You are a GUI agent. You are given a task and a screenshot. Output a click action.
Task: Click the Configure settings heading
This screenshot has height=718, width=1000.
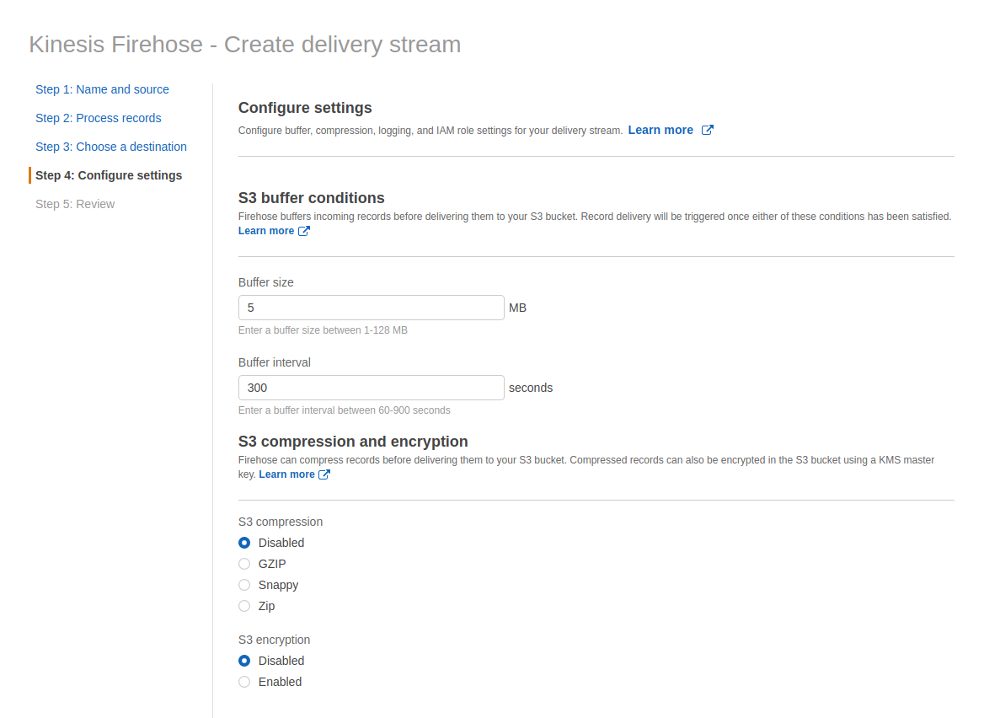(305, 108)
